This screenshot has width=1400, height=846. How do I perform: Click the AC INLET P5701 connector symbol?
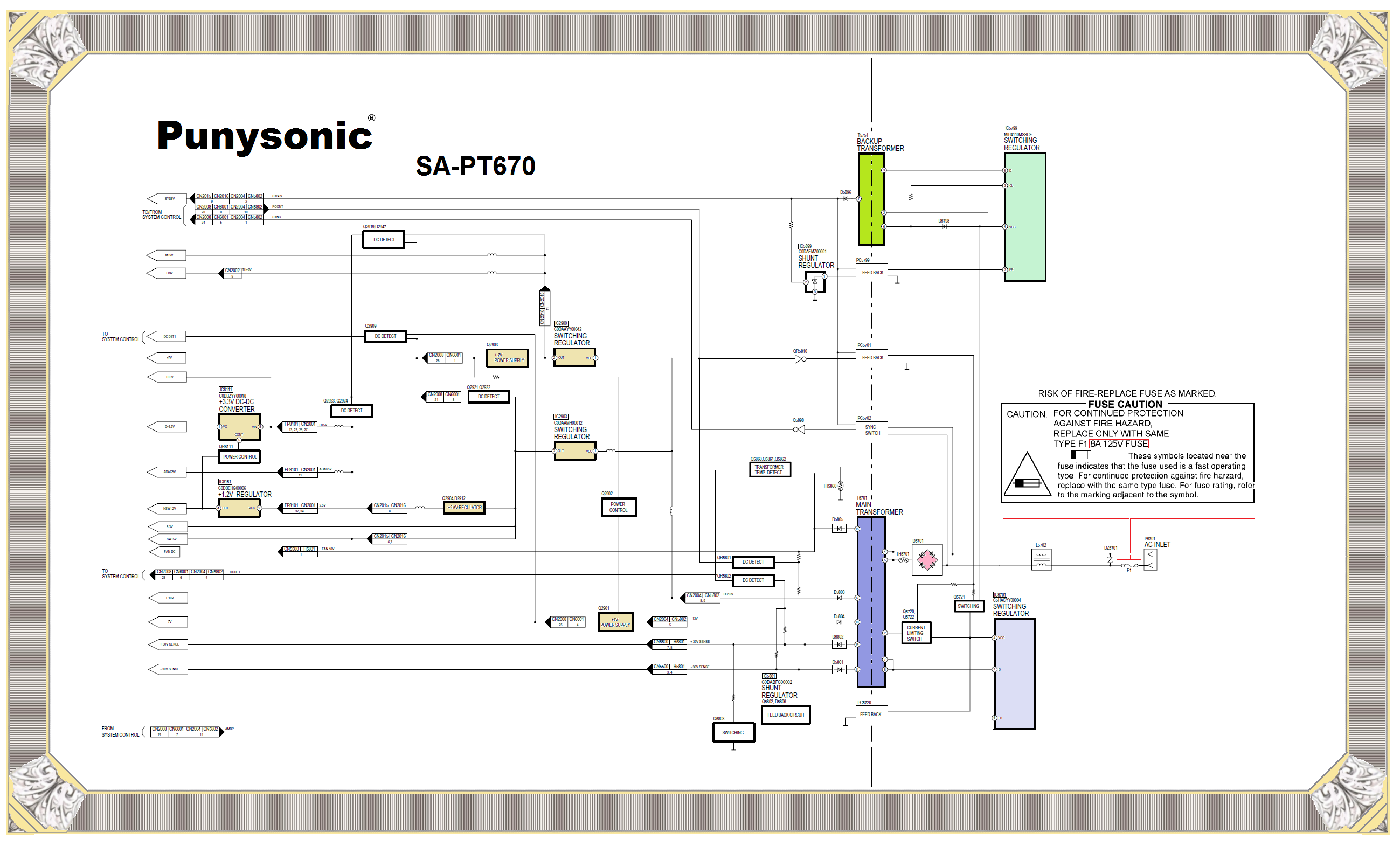pos(1150,560)
